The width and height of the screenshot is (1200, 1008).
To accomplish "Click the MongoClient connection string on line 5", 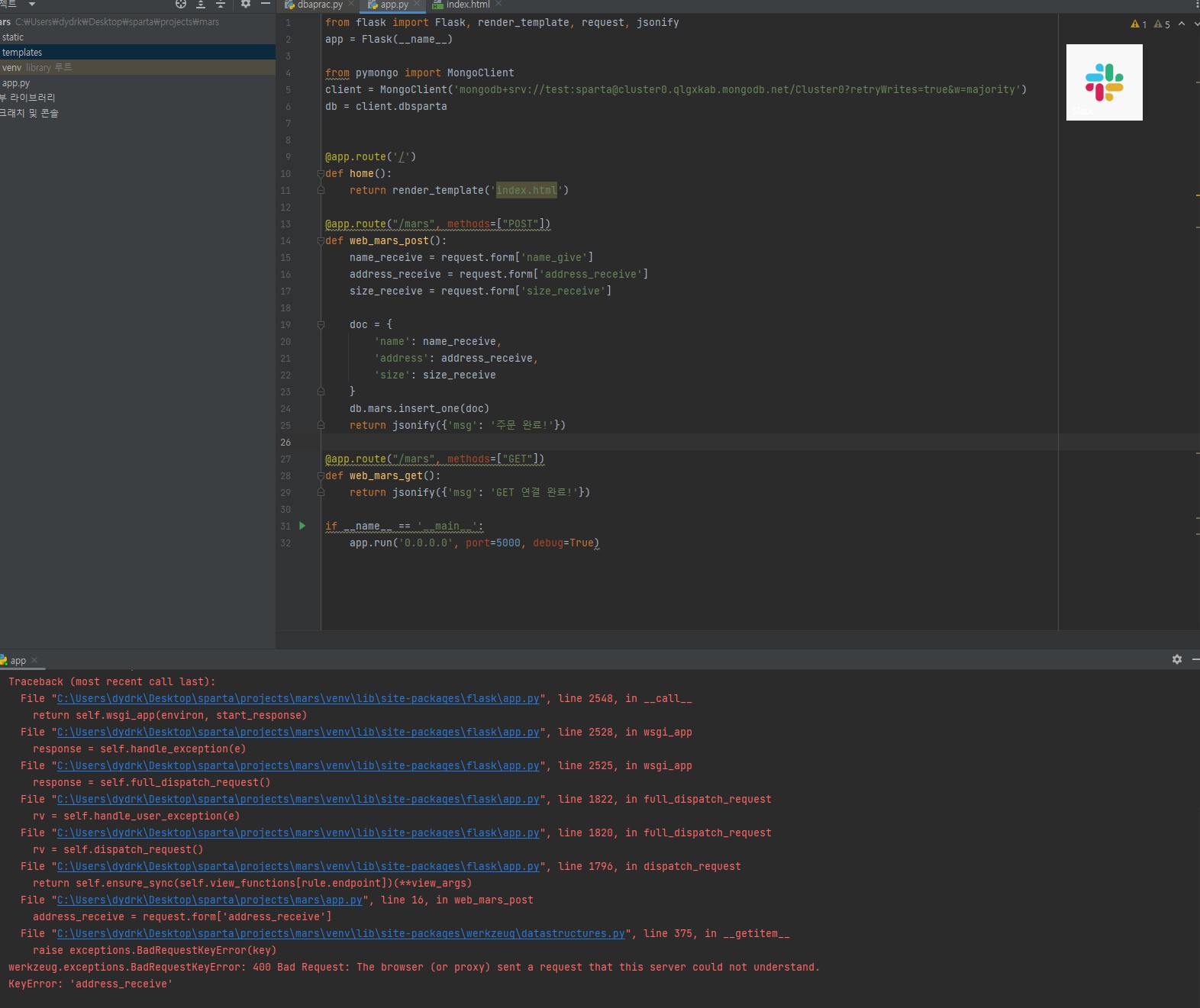I will 738,90.
